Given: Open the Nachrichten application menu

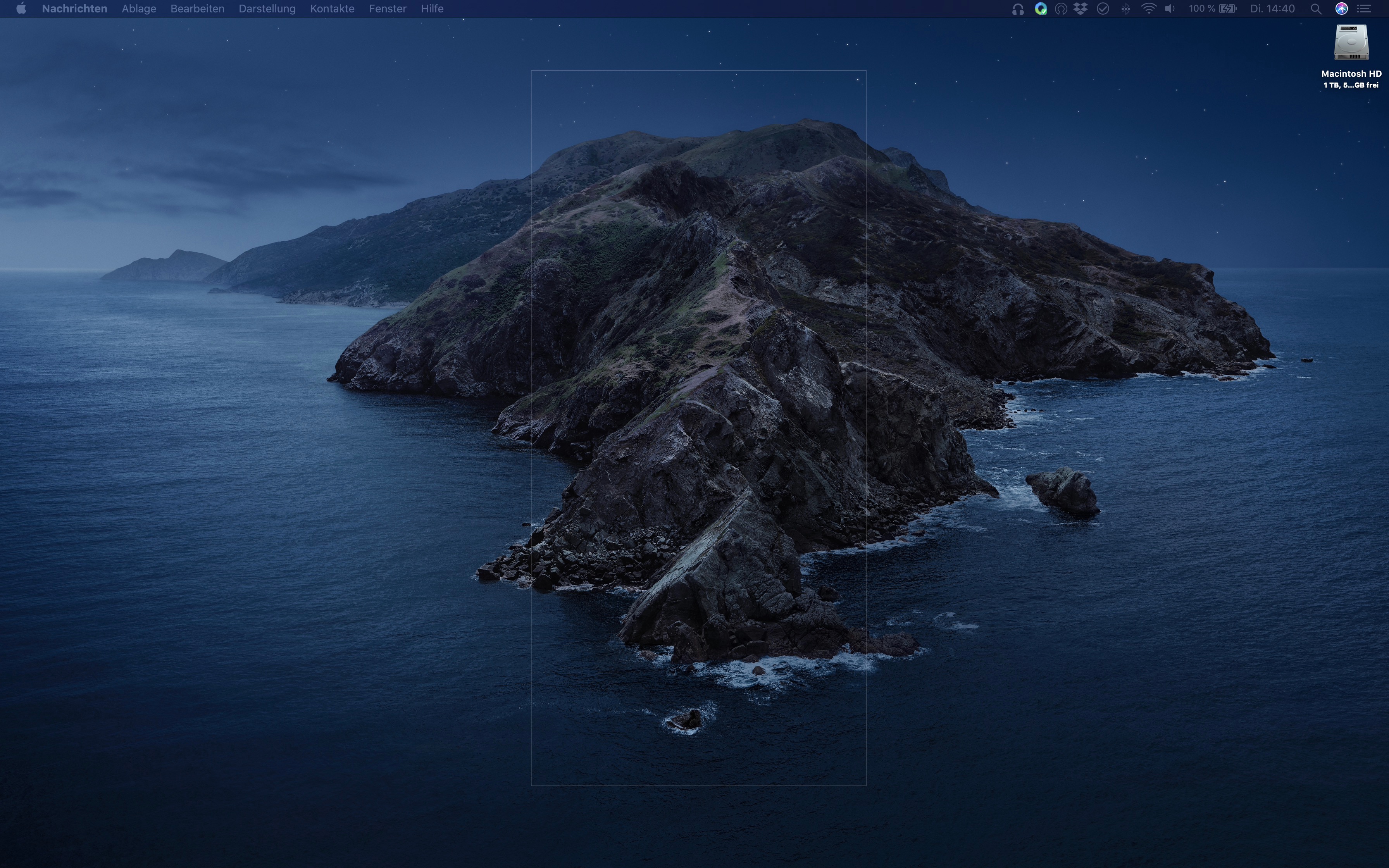Looking at the screenshot, I should 75,9.
